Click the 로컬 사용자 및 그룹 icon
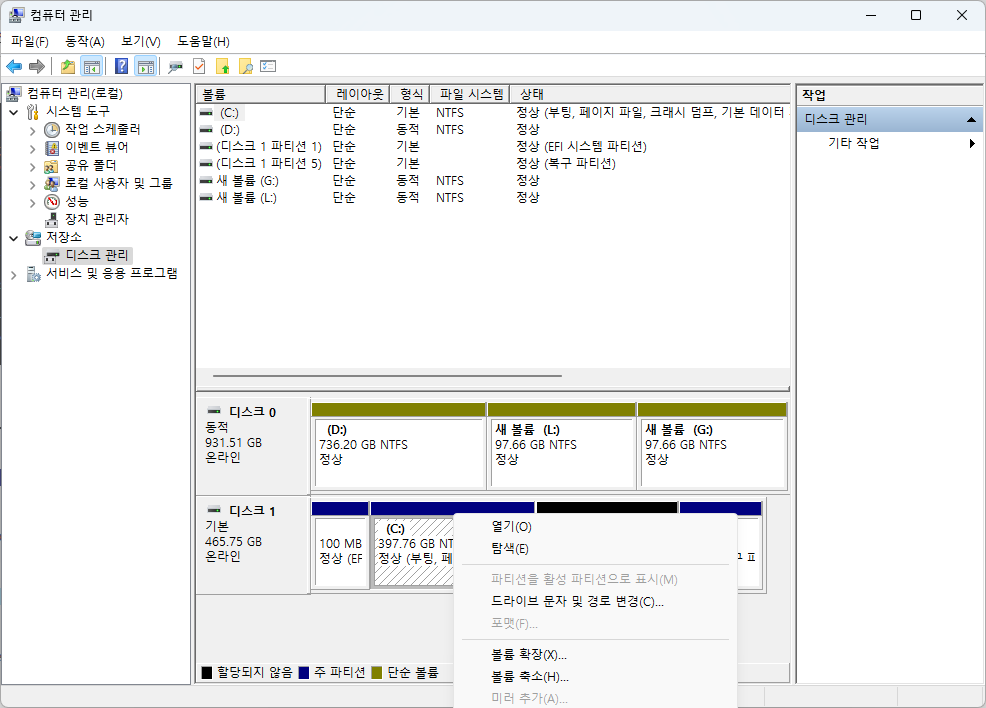 [x=52, y=184]
